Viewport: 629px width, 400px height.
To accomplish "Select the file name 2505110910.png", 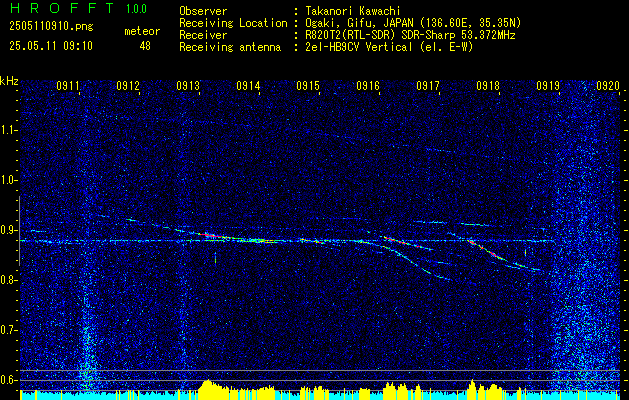I will [x=51, y=26].
